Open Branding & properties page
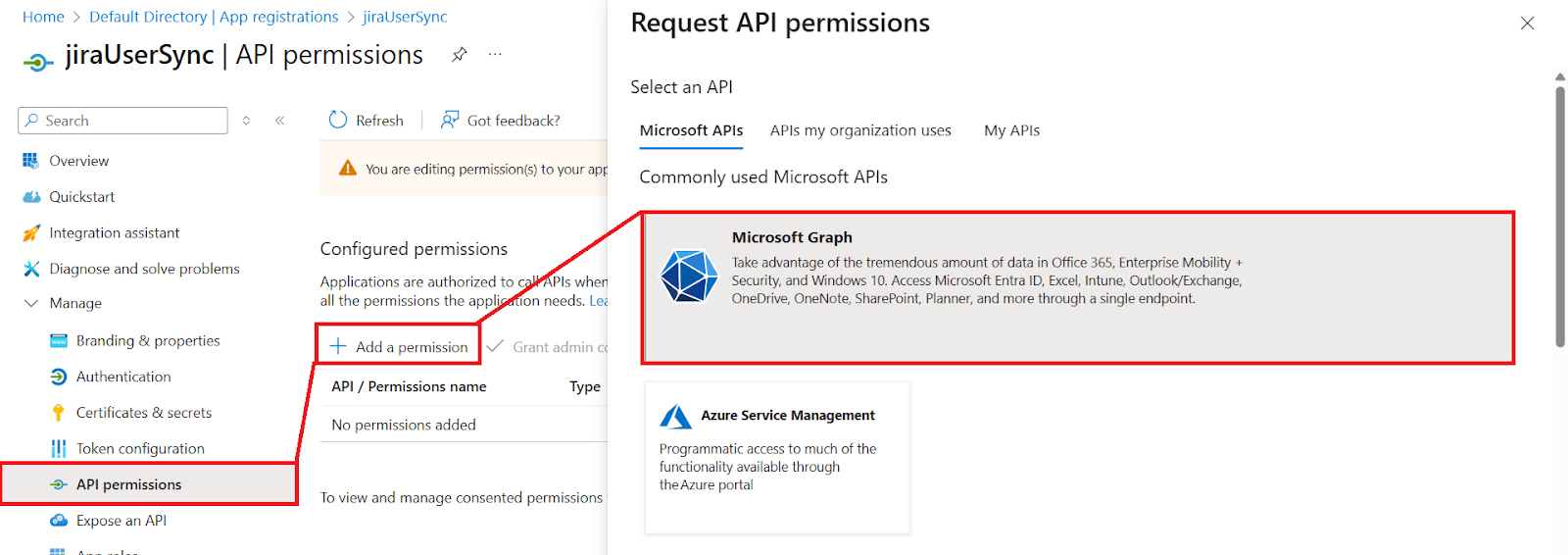 point(149,340)
